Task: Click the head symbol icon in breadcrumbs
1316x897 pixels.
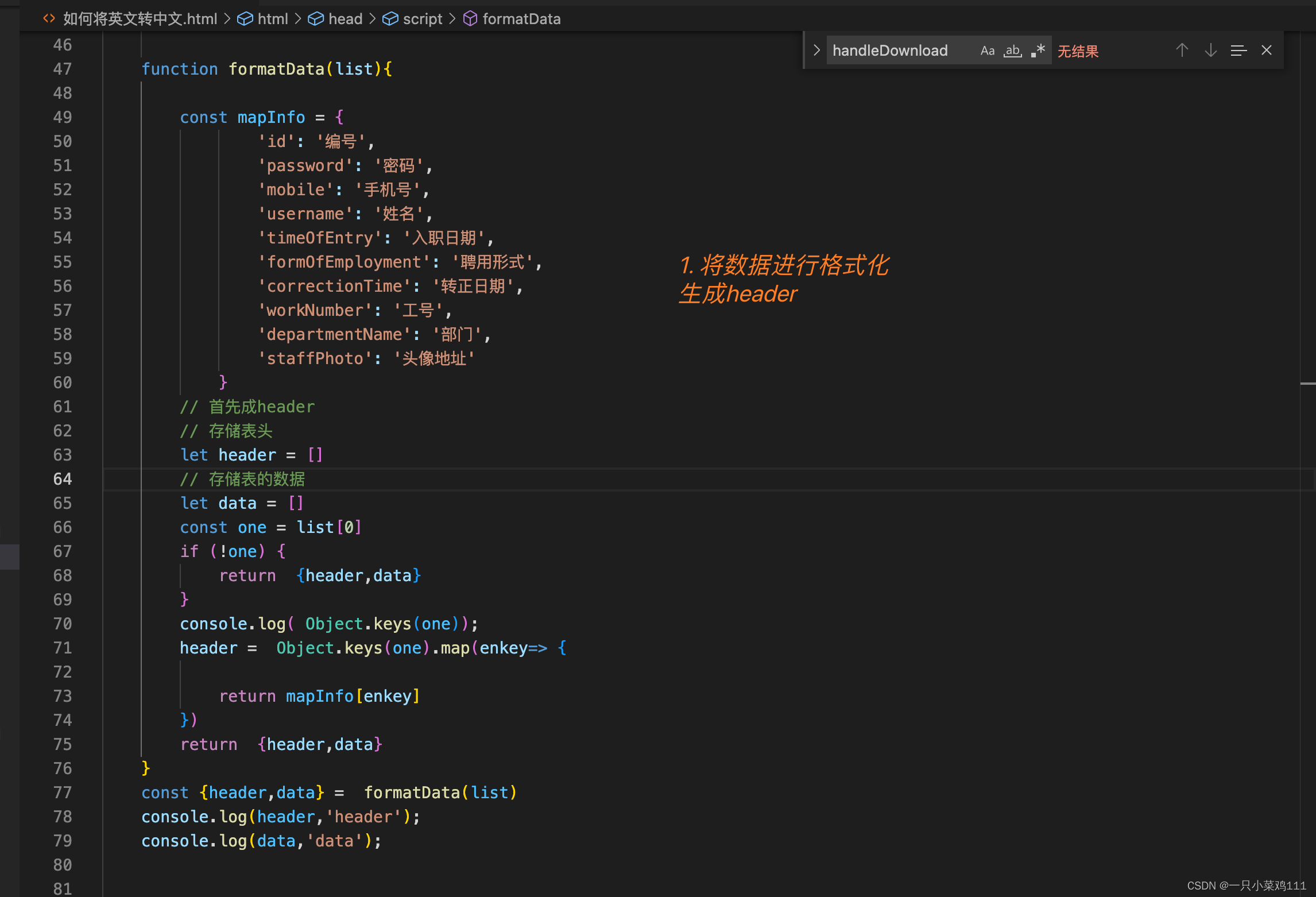Action: coord(317,19)
